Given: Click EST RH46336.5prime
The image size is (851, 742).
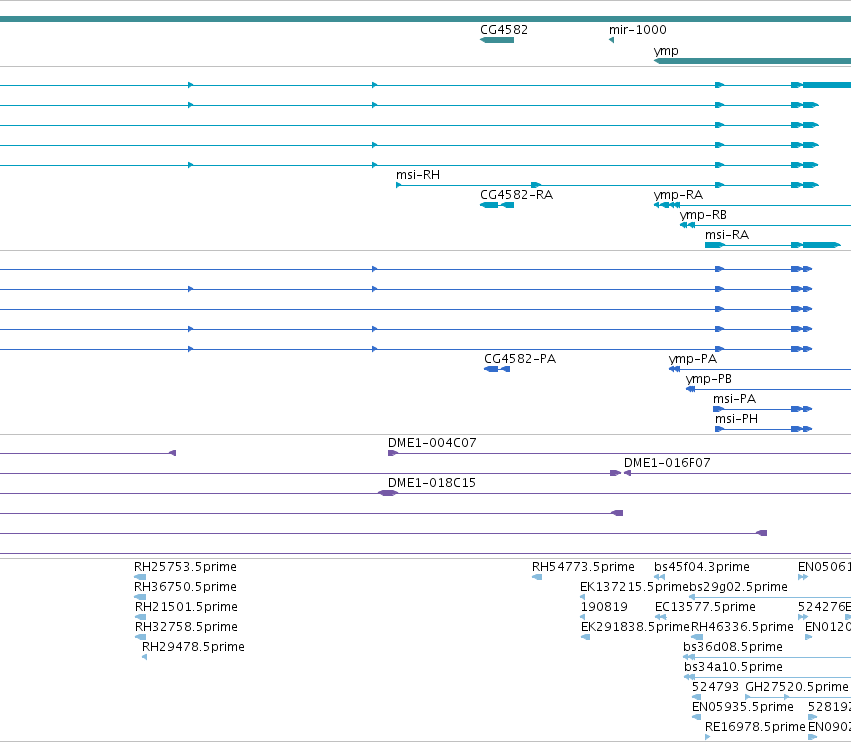Looking at the screenshot, I should 742,627.
